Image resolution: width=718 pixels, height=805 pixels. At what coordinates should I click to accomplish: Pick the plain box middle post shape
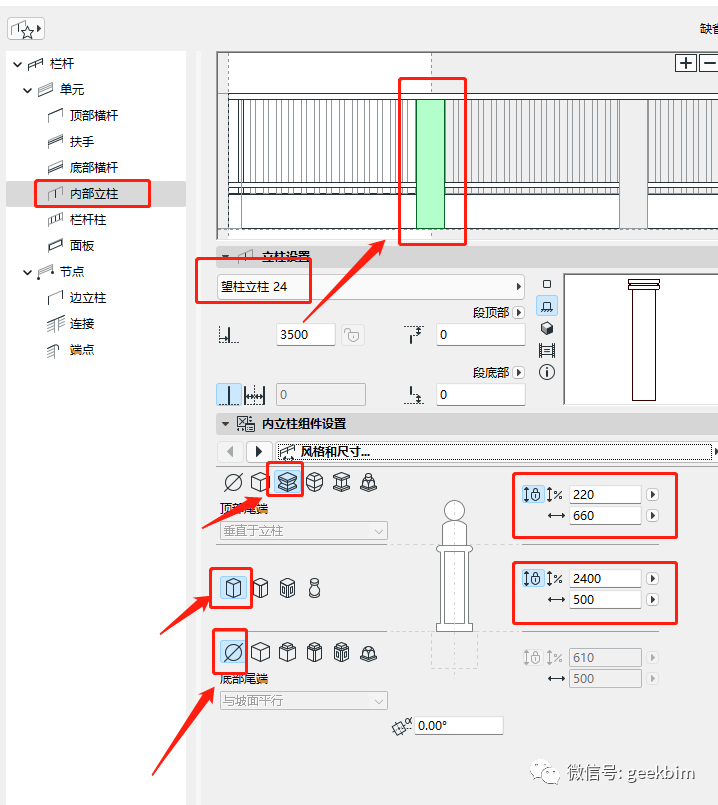tap(233, 587)
